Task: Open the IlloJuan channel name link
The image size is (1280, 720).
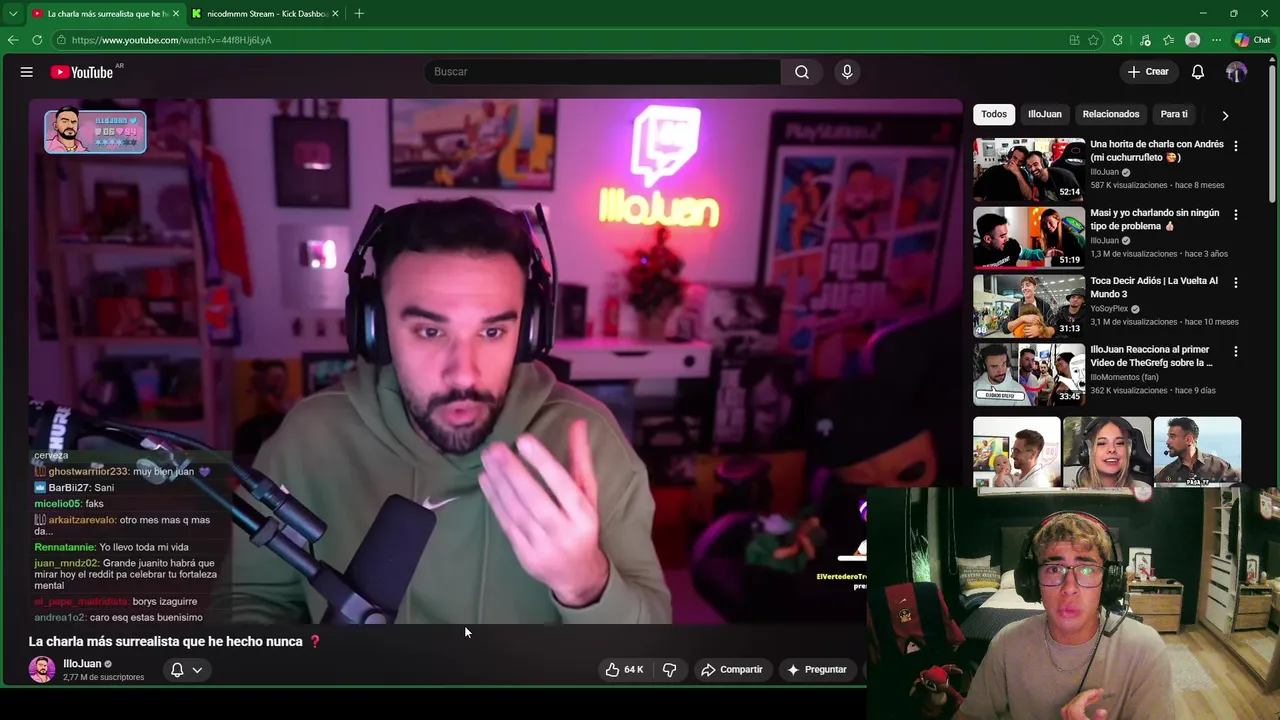Action: click(x=82, y=664)
